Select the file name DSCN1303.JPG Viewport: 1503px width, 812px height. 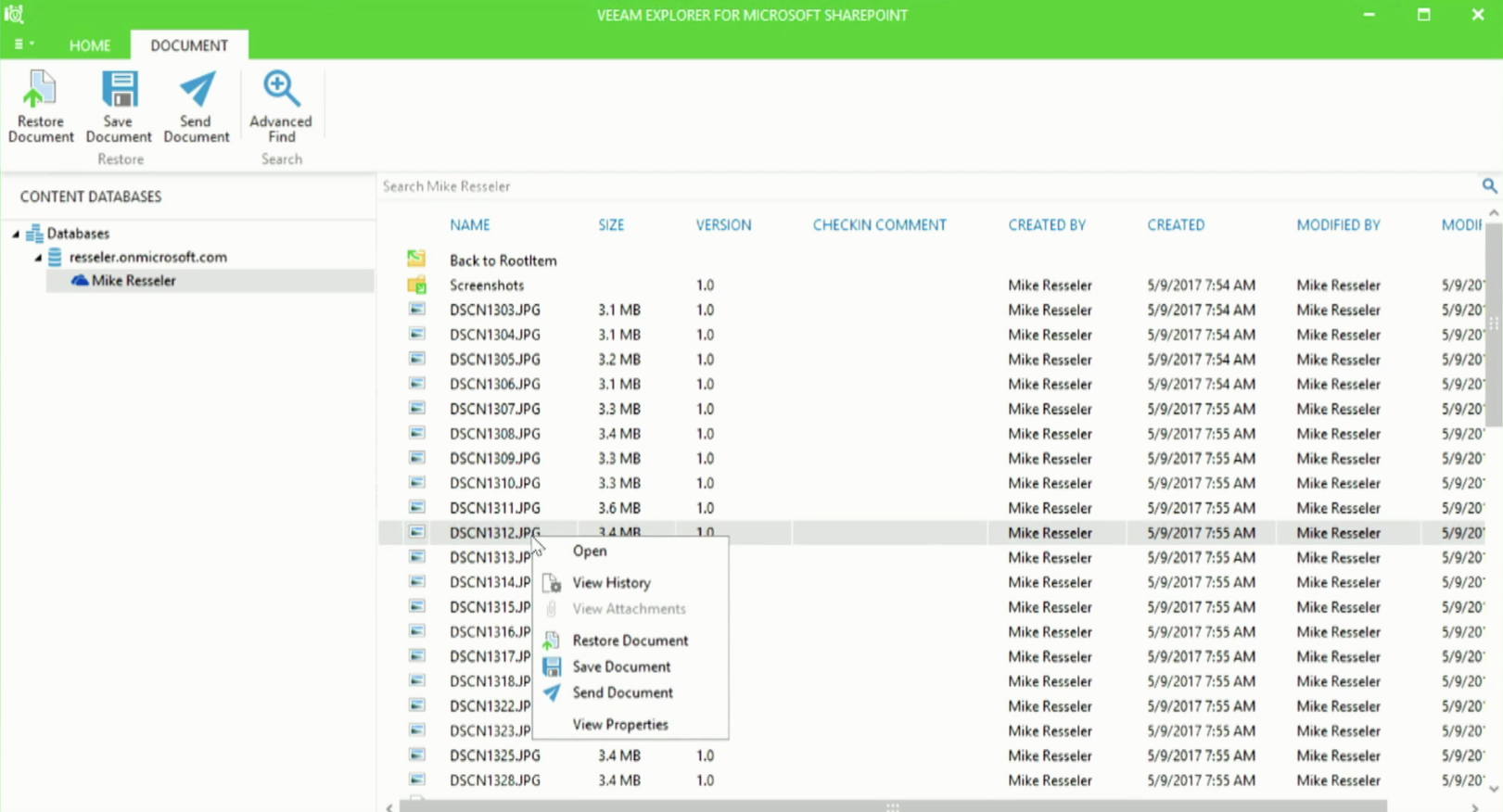coord(495,310)
